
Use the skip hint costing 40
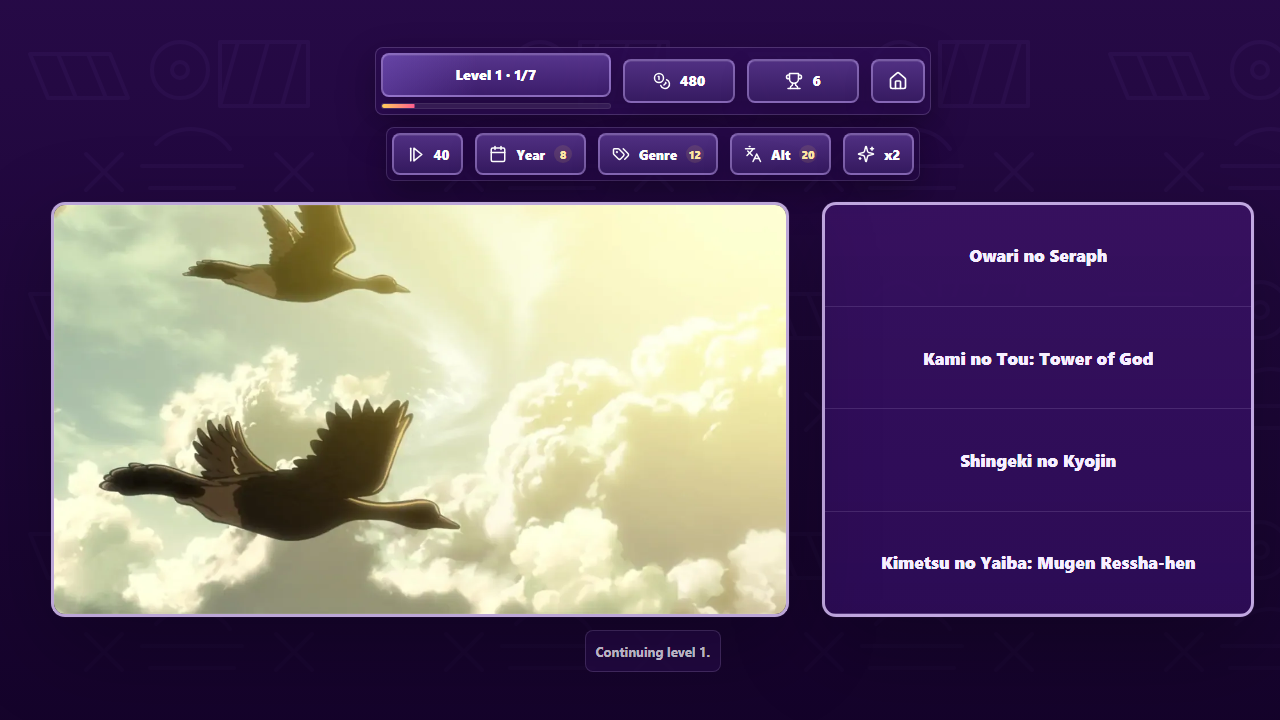click(427, 155)
